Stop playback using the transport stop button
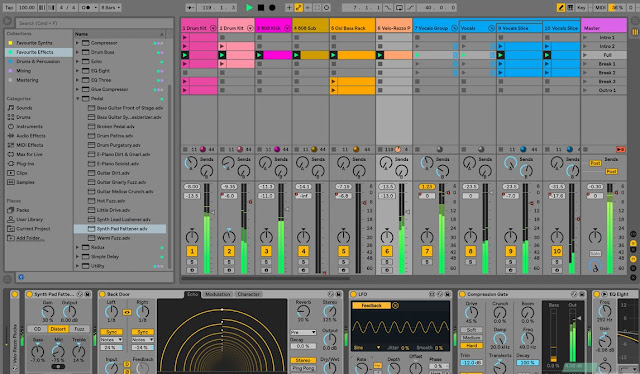Image resolution: width=640 pixels, height=374 pixels. pyautogui.click(x=261, y=7)
